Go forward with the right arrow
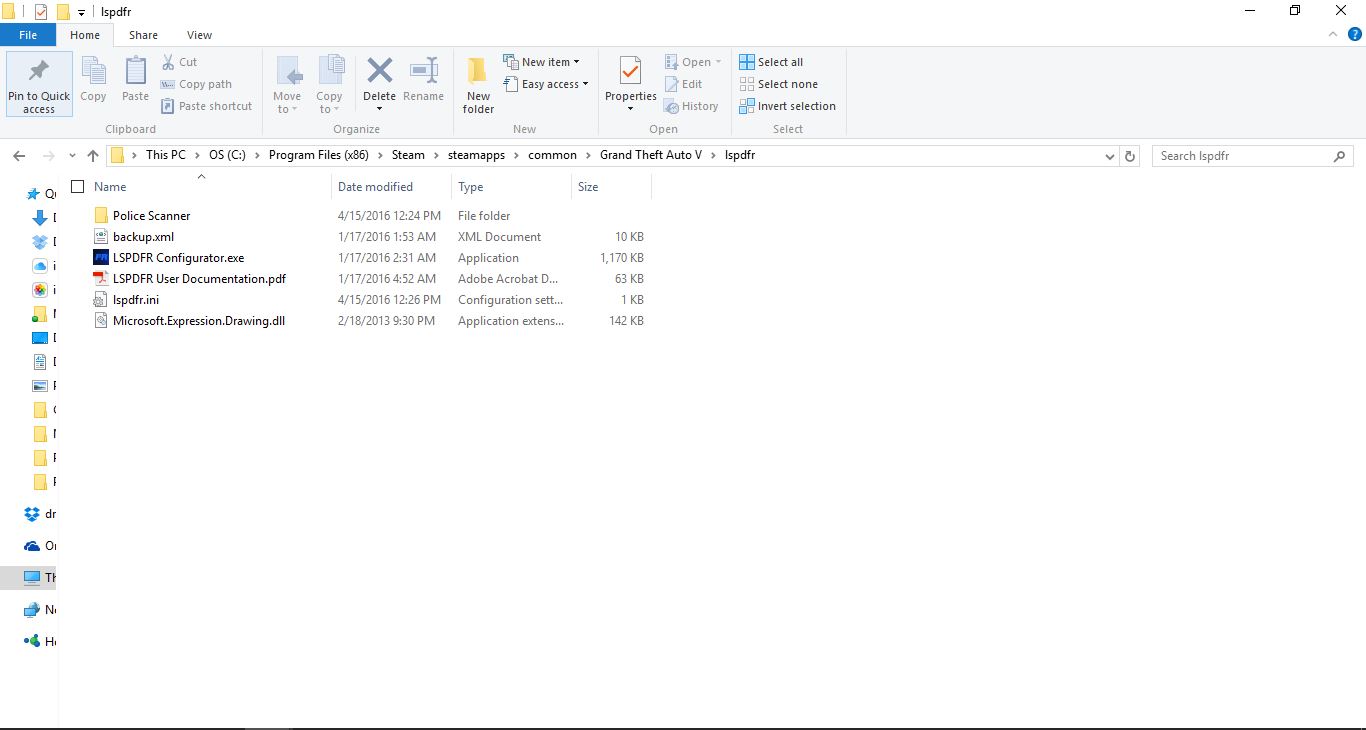This screenshot has width=1366, height=730. (x=48, y=156)
